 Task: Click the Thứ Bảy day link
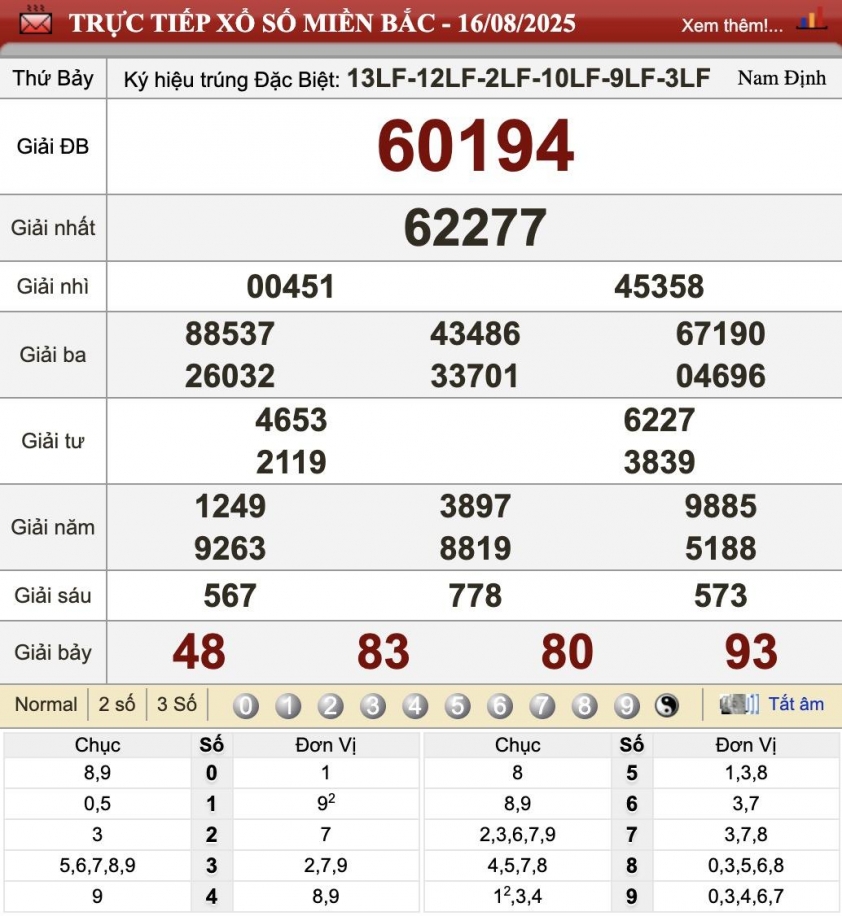[53, 79]
